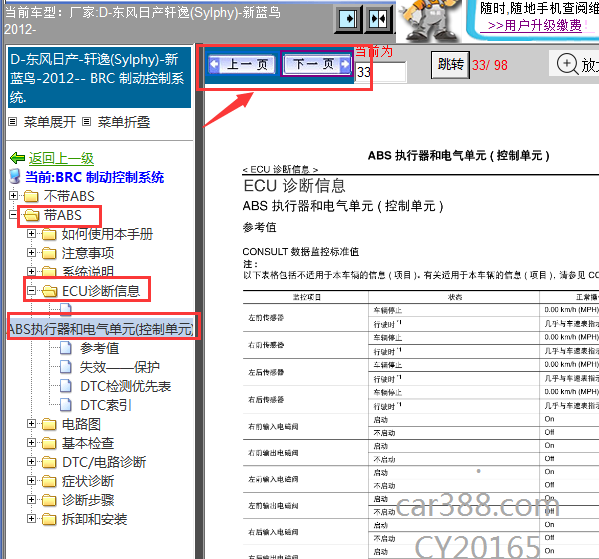
Task: Click the page number input field
Action: click(380, 72)
